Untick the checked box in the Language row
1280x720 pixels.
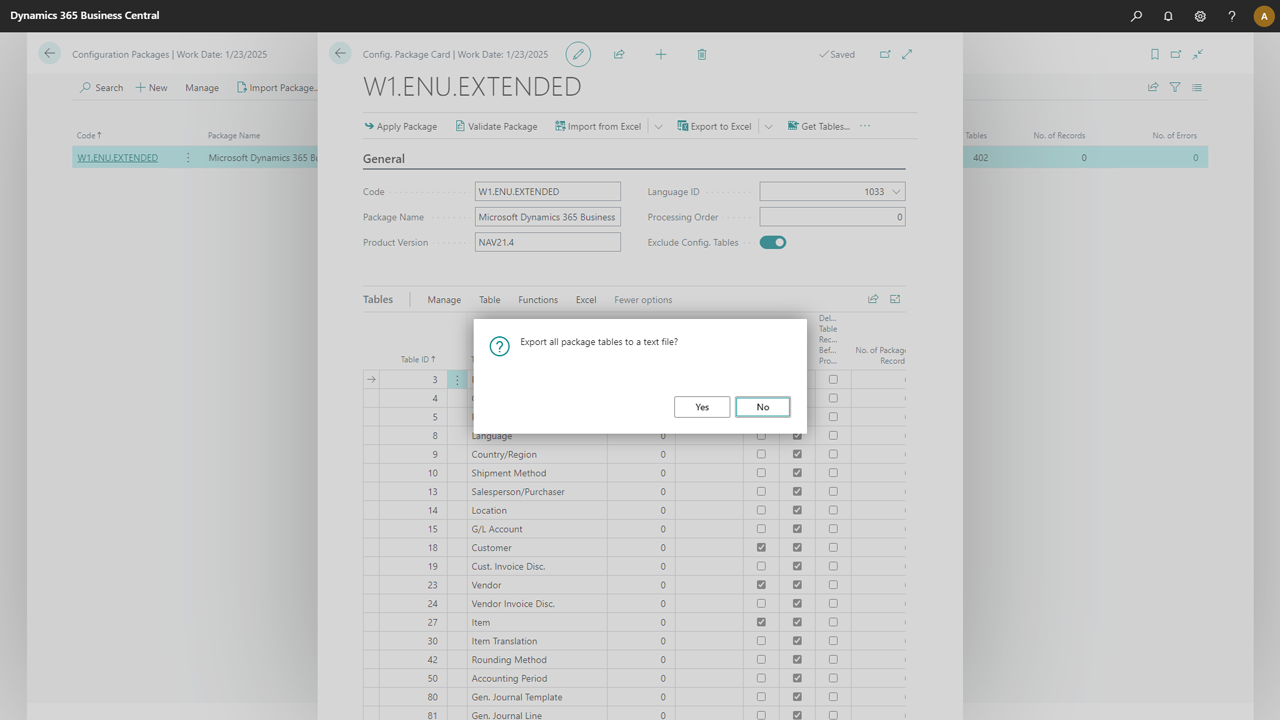pos(797,436)
